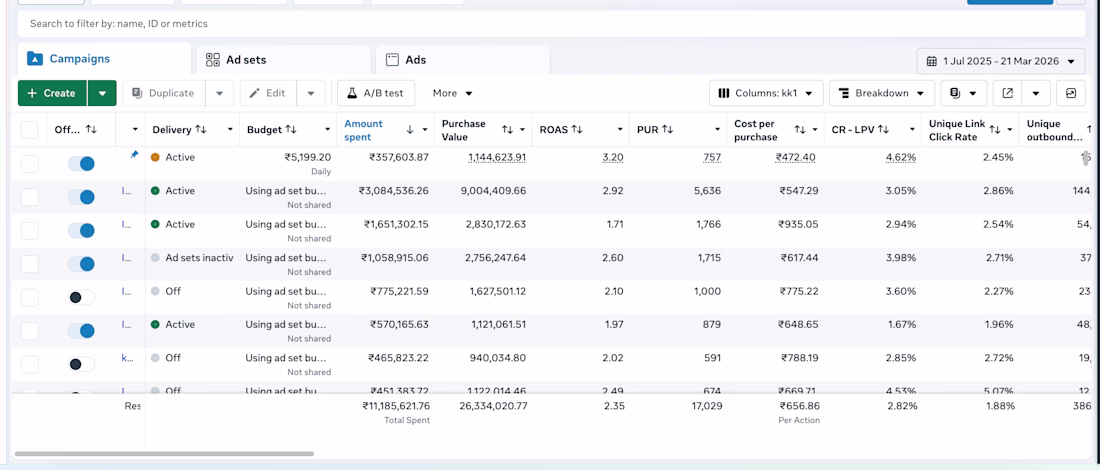Toggle off the first Active campaign switch
Screen dimensions: 1100x470
coord(80,163)
